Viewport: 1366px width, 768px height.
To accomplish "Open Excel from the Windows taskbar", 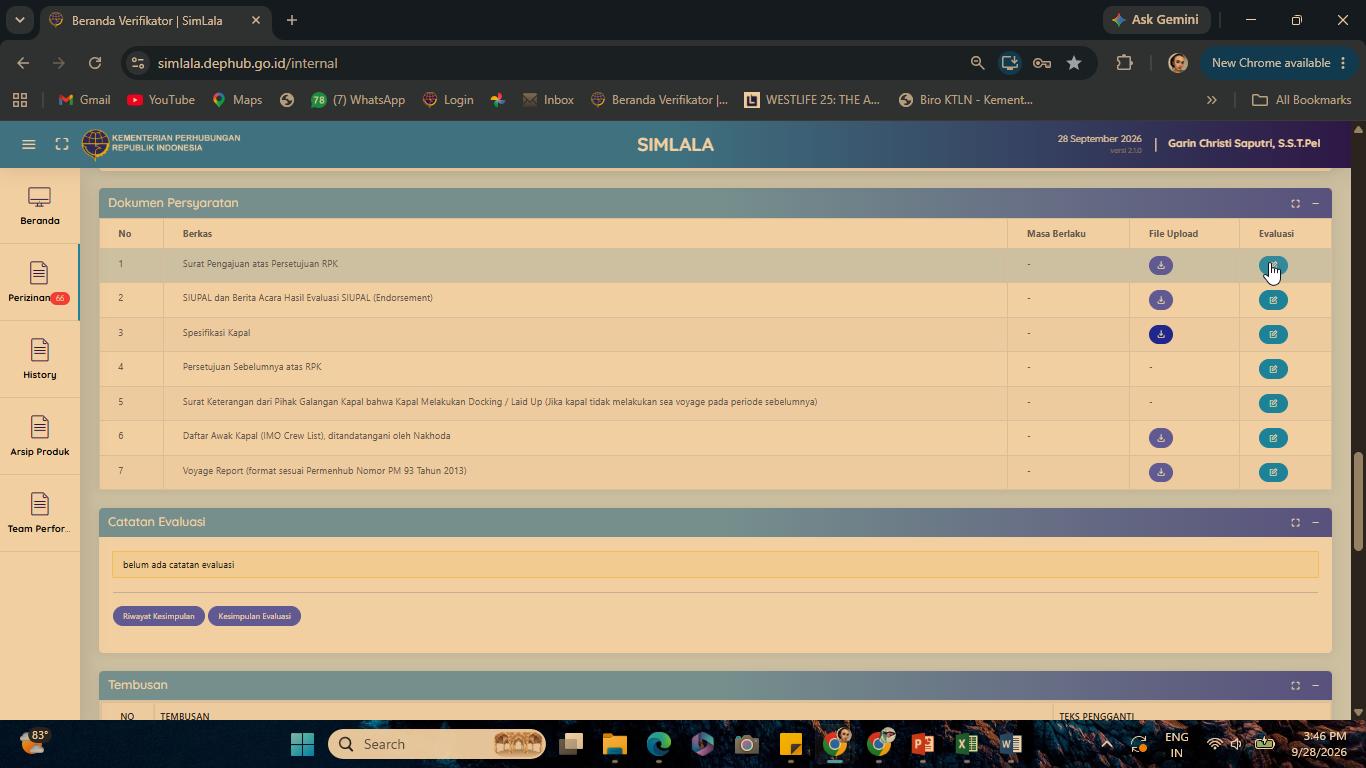I will (x=967, y=744).
